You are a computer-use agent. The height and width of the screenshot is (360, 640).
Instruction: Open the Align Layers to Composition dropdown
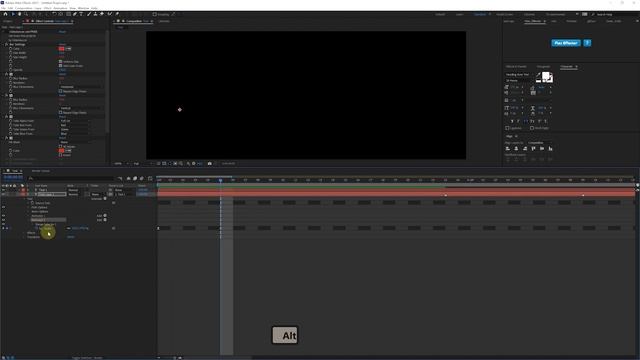[x=540, y=143]
